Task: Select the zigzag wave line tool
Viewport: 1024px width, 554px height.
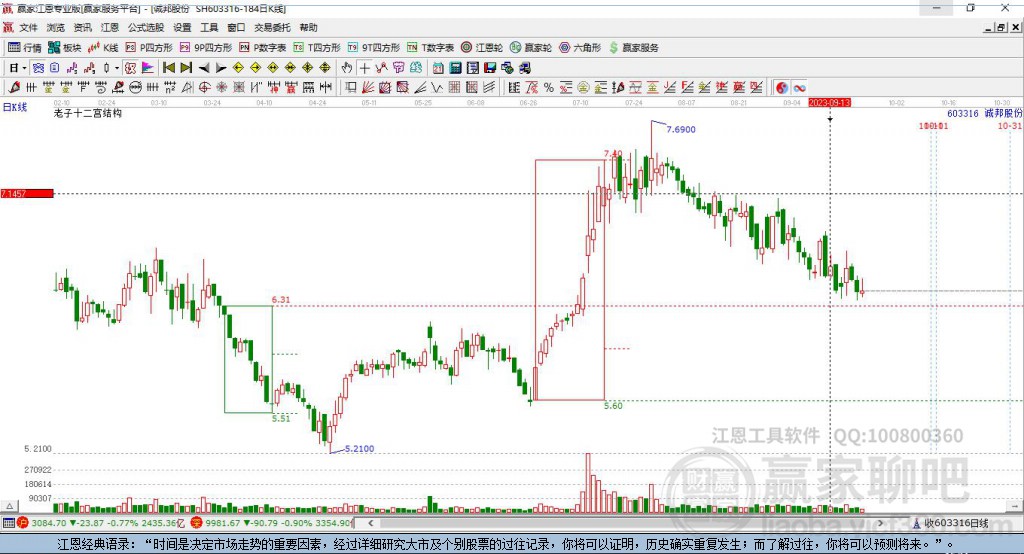Action: point(437,88)
